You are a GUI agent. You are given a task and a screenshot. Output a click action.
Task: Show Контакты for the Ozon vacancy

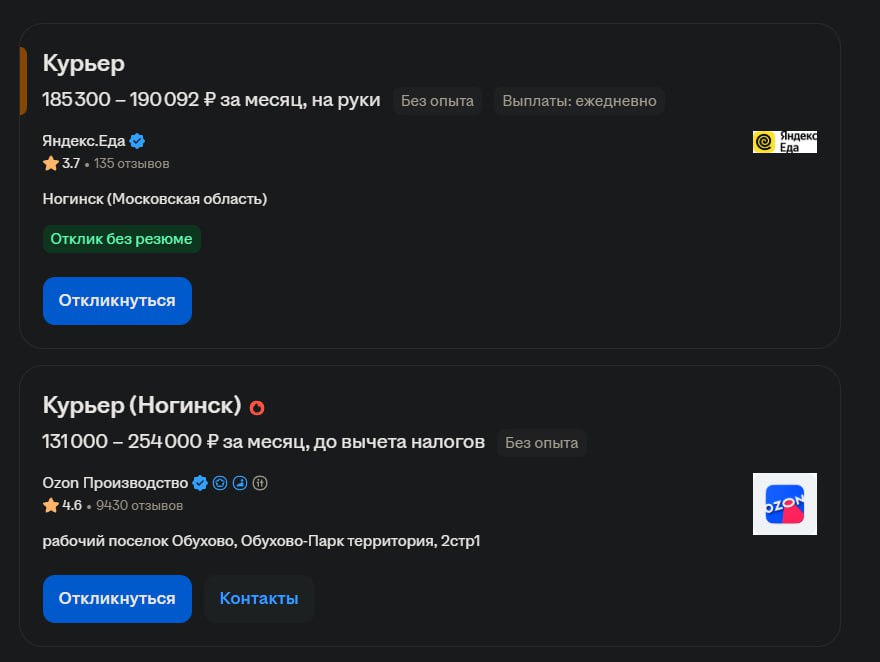pos(259,599)
